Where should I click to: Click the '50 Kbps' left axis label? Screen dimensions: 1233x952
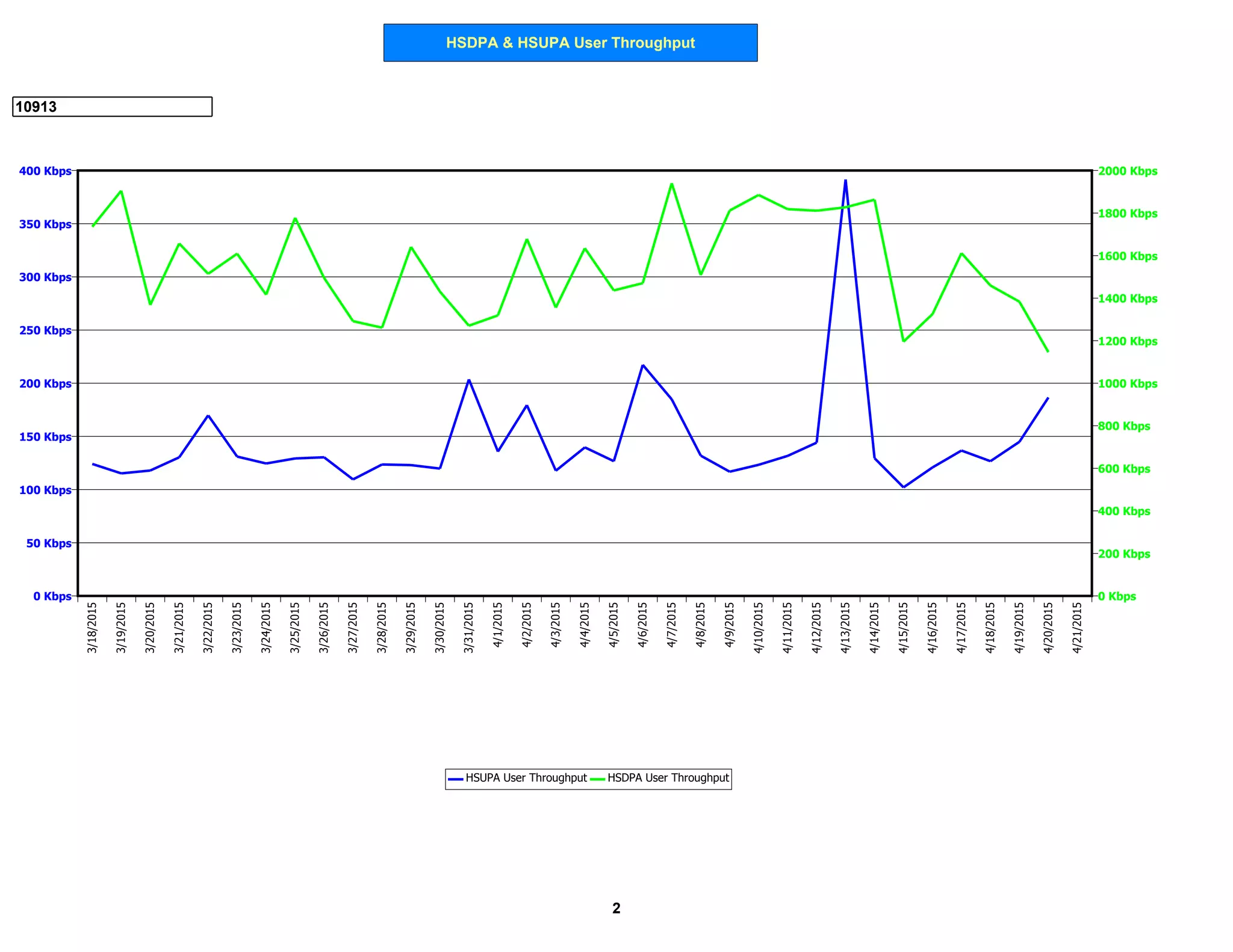pyautogui.click(x=49, y=543)
